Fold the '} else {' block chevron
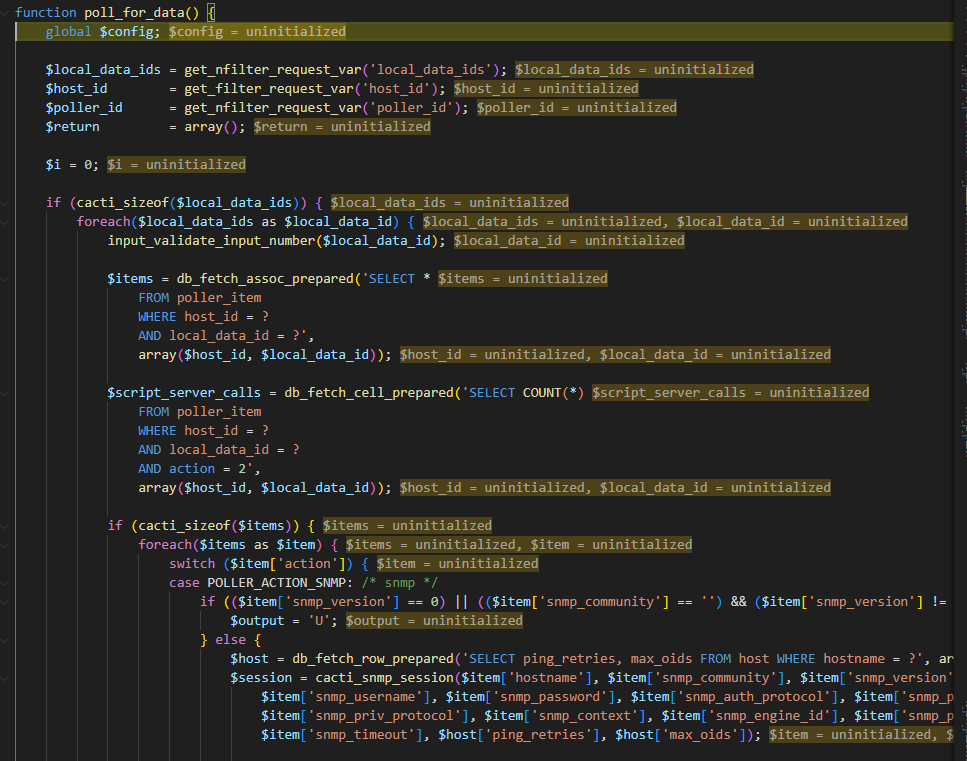This screenshot has height=761, width=967. coord(5,640)
